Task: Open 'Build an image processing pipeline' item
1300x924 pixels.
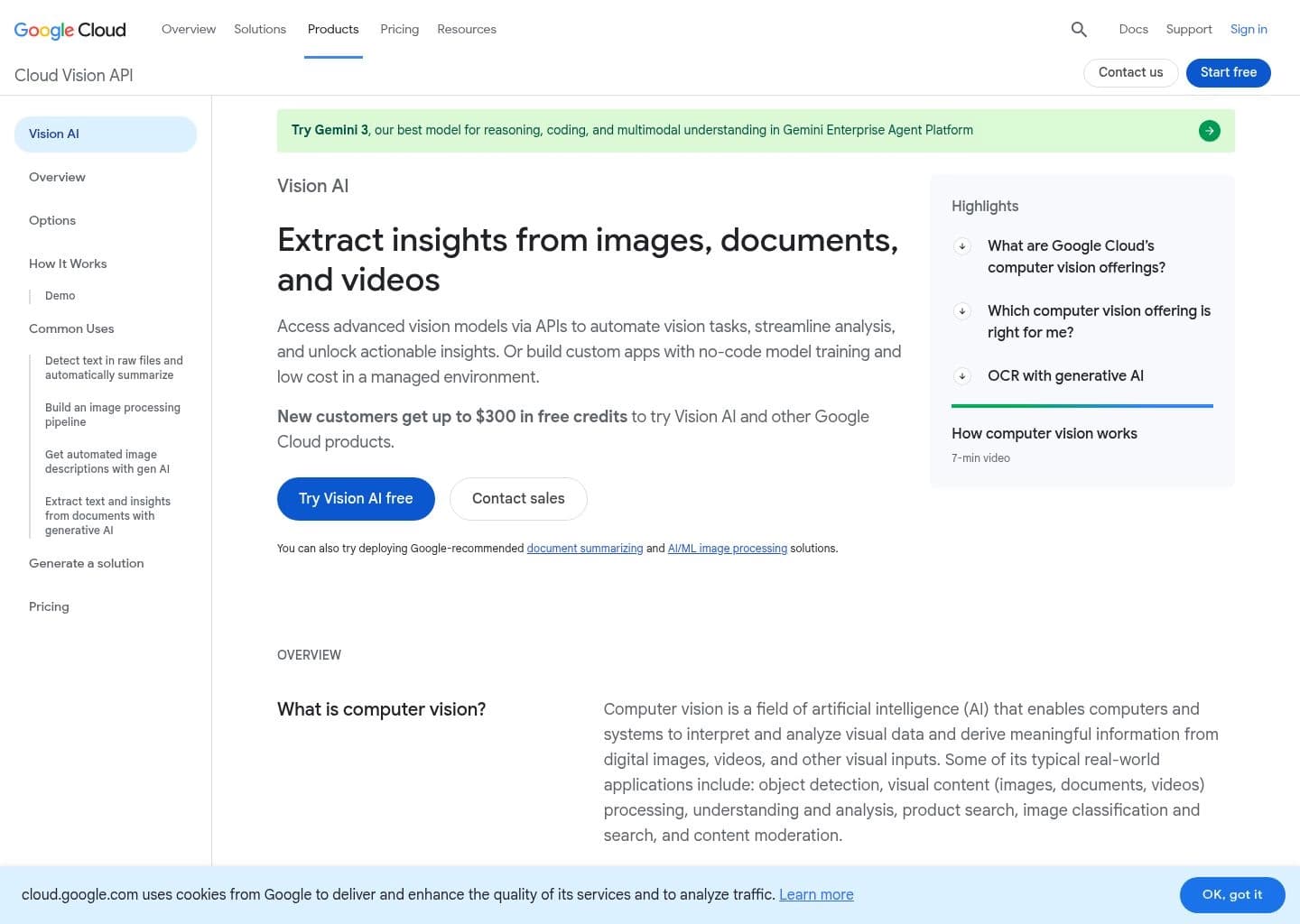Action: click(x=113, y=414)
